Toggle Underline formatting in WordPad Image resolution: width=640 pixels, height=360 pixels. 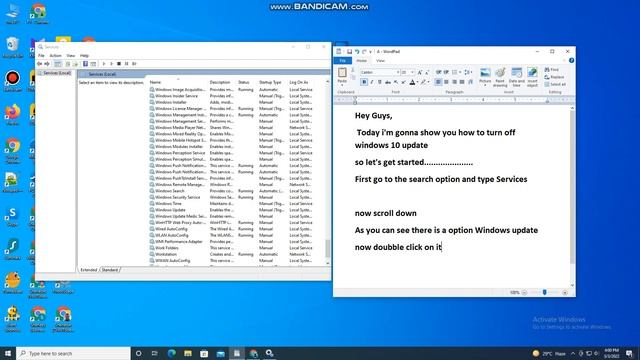tap(380, 82)
